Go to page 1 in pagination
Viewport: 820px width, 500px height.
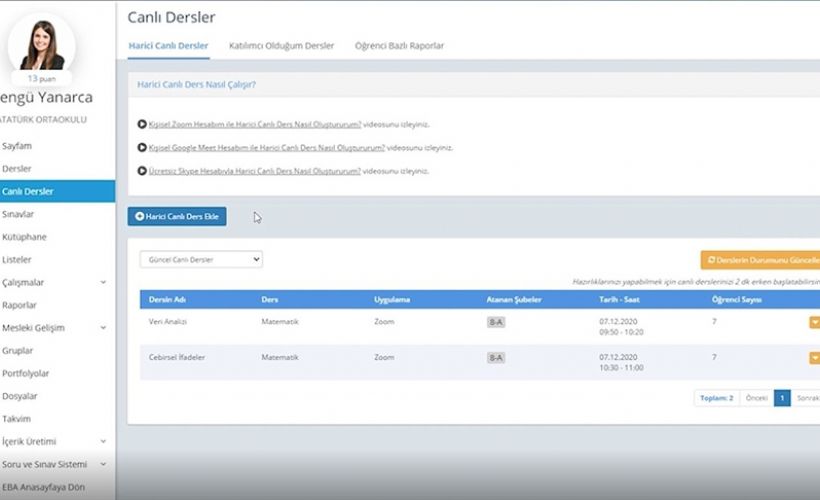pos(782,398)
